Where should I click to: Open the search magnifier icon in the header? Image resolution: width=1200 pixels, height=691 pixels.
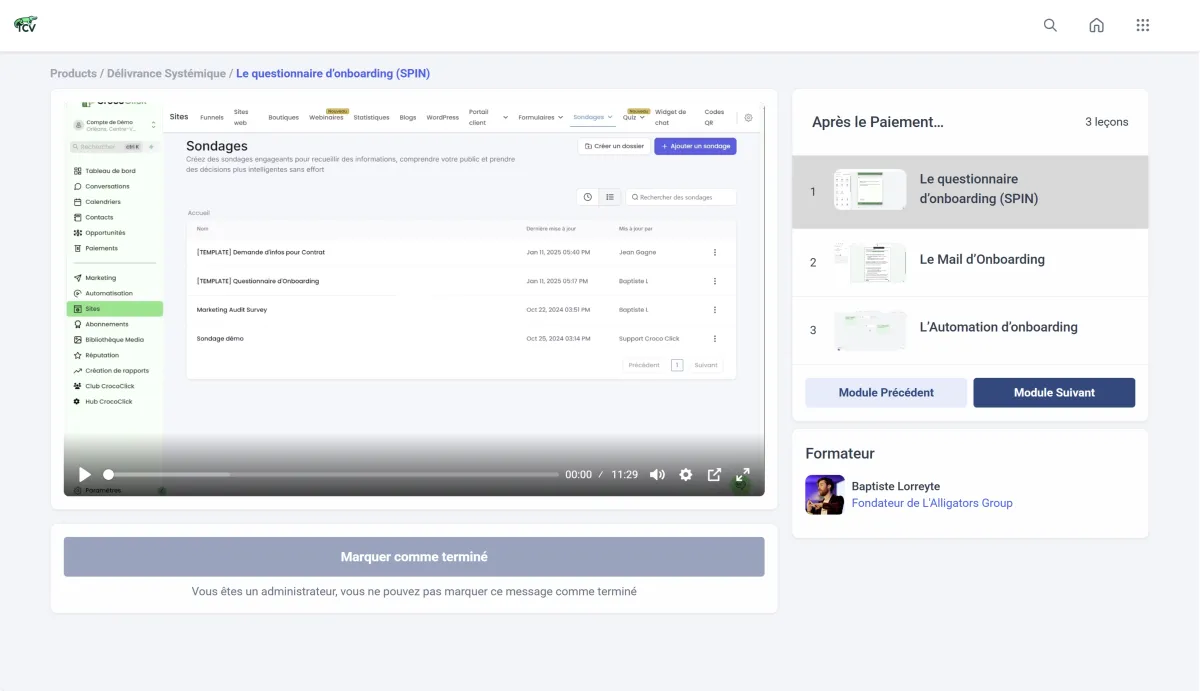[x=1050, y=25]
